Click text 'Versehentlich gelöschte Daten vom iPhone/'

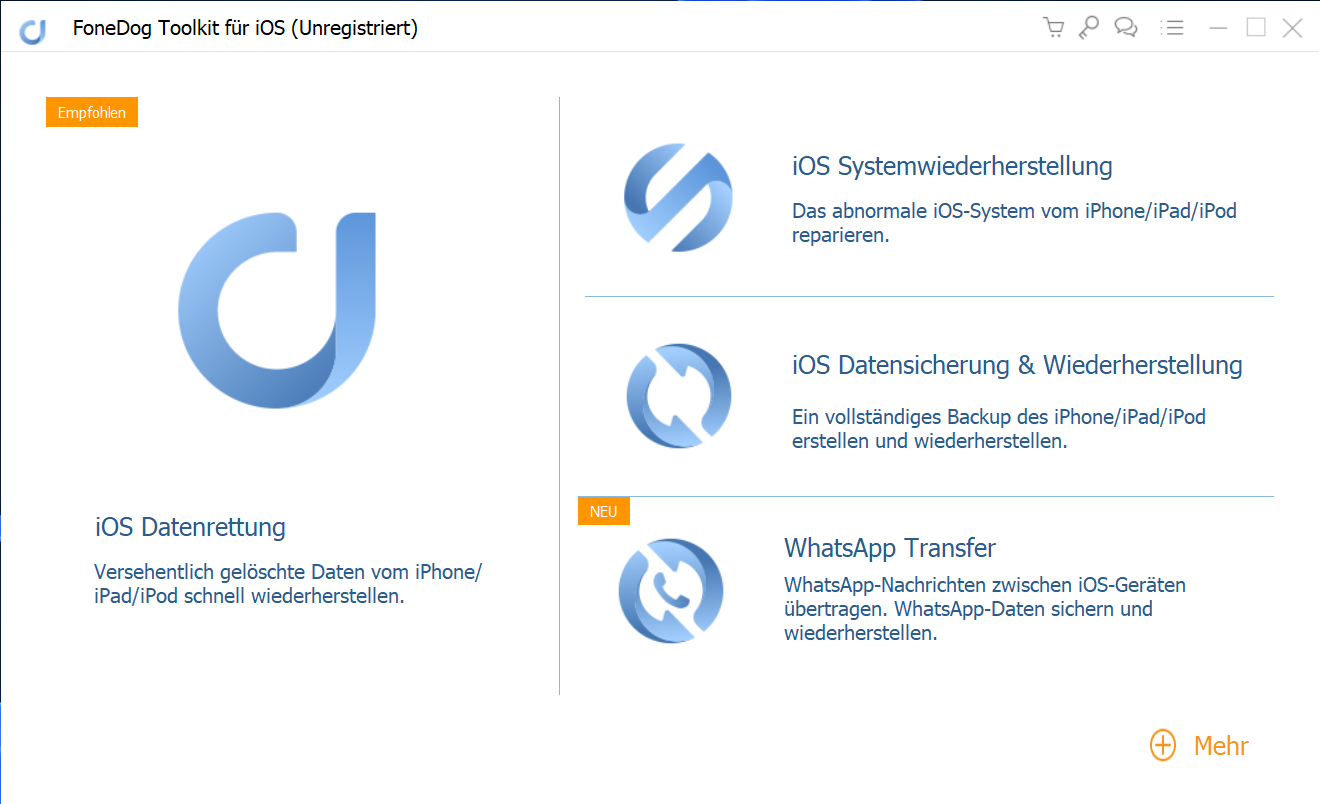tap(289, 572)
